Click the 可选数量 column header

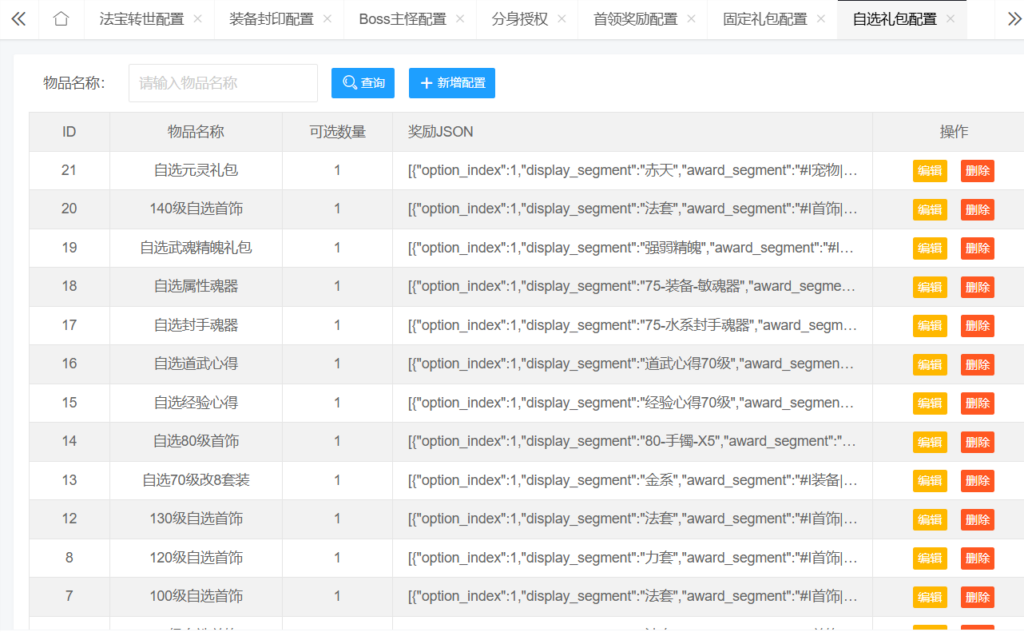click(337, 132)
